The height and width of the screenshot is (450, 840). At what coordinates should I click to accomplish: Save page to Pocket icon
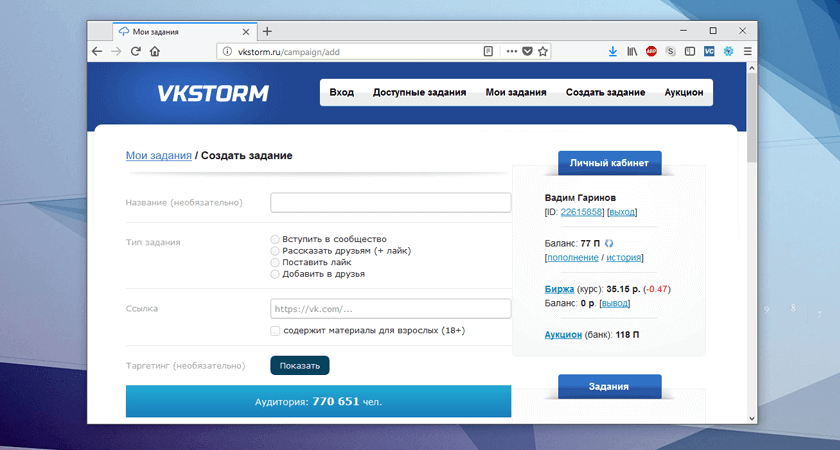click(x=527, y=51)
